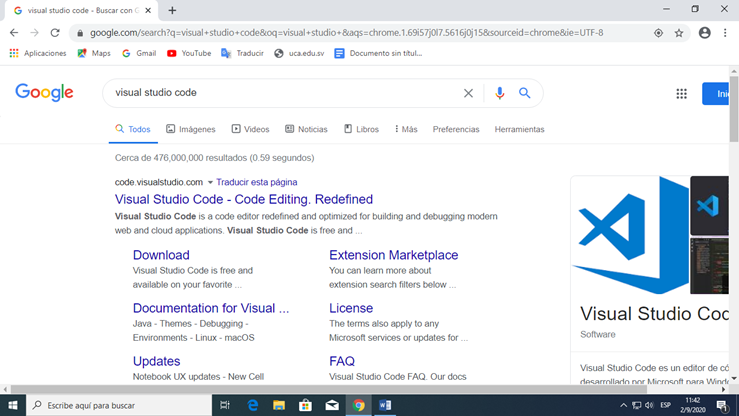This screenshot has height=416, width=739.
Task: Start voice search with microphone
Action: [500, 93]
